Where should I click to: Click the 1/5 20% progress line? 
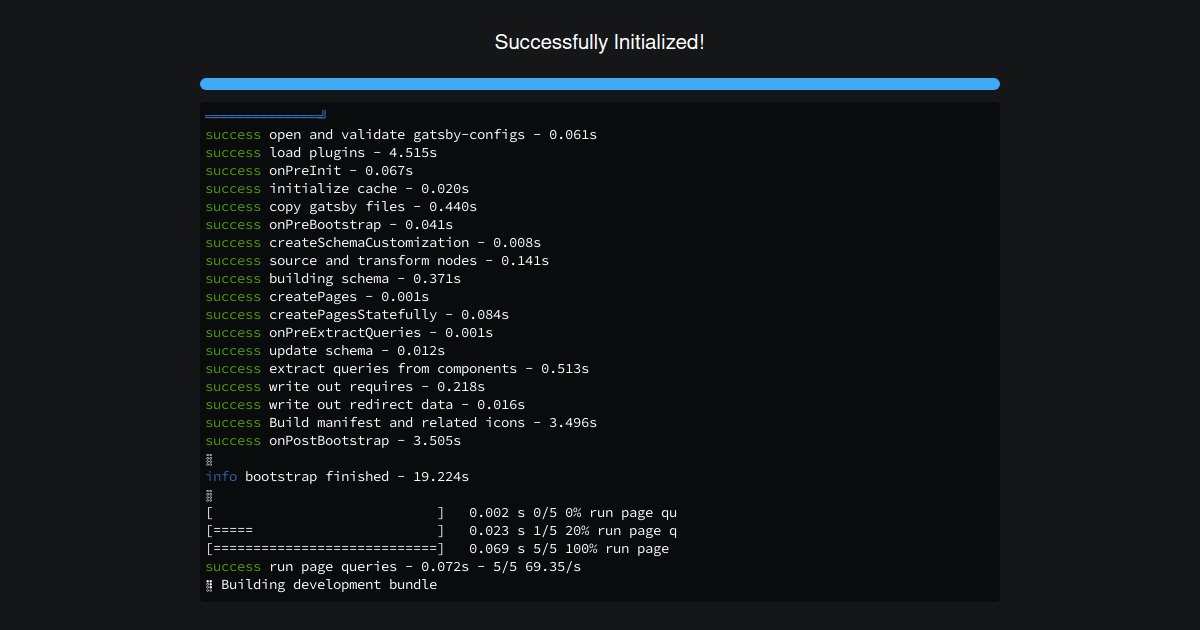(x=441, y=530)
